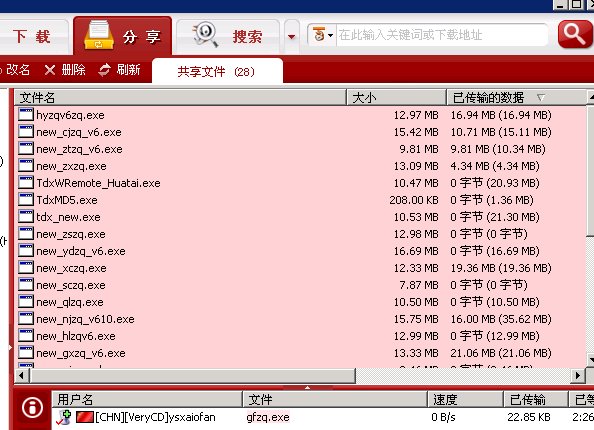The width and height of the screenshot is (594, 430).
Task: Click the 16.00 MB (35.62 MB) transfer cell
Action: click(501, 319)
